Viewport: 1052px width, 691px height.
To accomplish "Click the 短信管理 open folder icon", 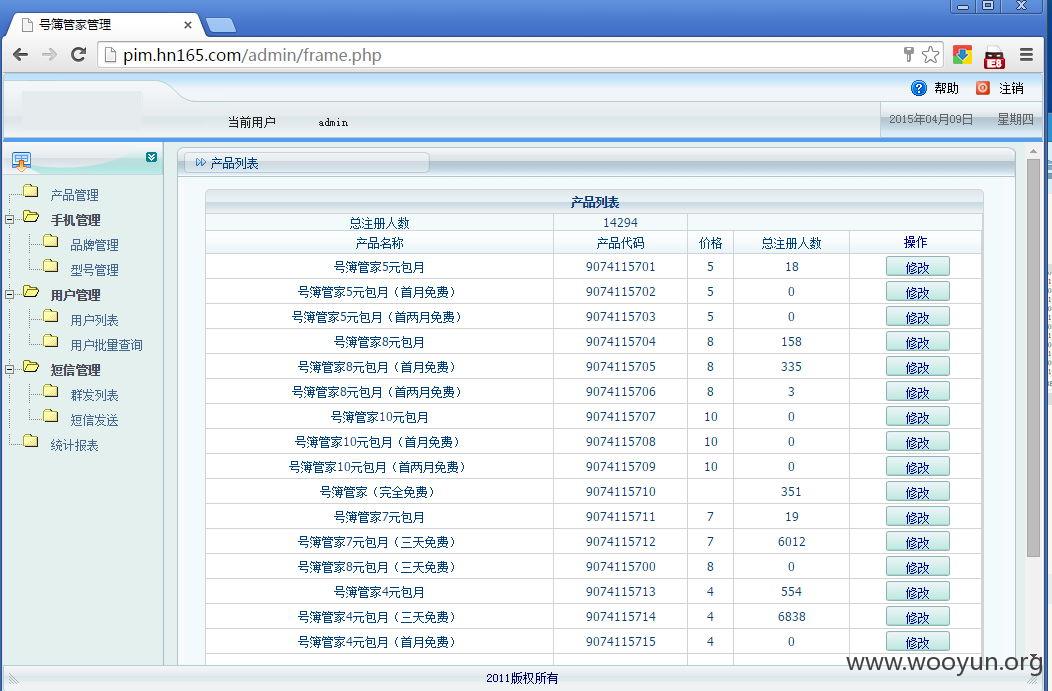I will [31, 367].
